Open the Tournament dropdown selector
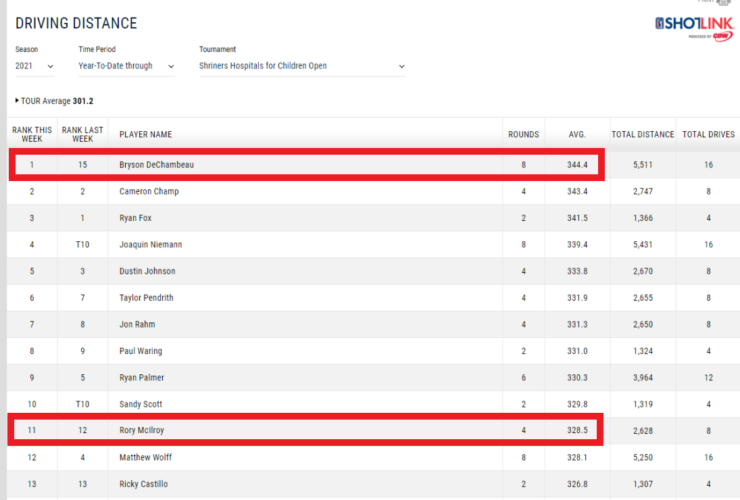 (302, 66)
